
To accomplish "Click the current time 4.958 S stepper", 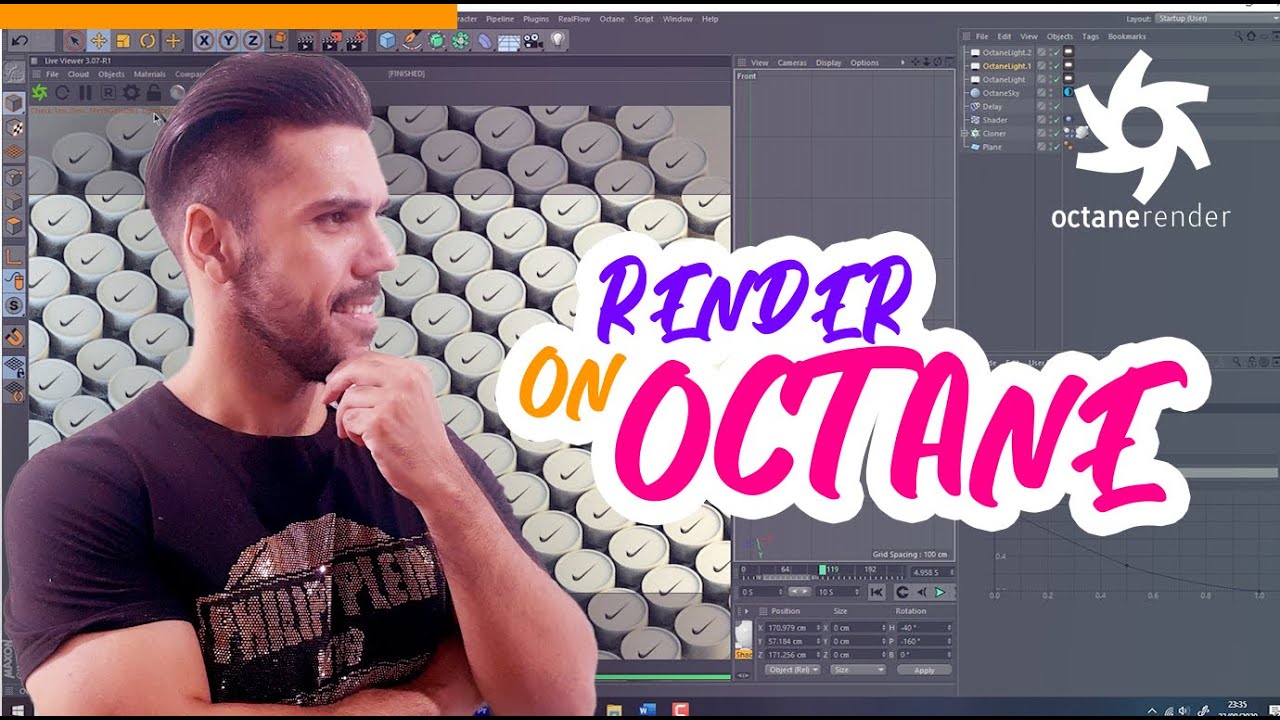I will click(x=951, y=572).
